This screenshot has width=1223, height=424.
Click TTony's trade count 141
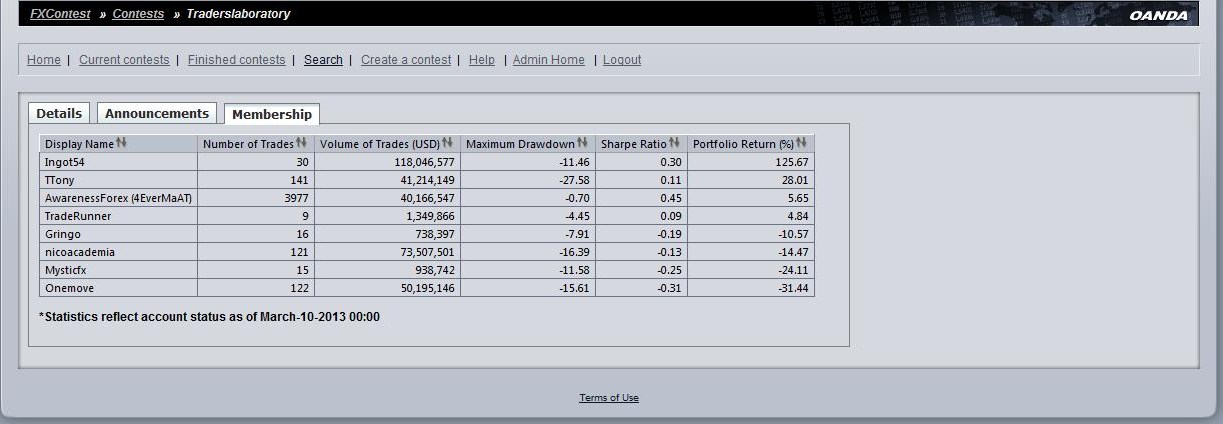(299, 180)
